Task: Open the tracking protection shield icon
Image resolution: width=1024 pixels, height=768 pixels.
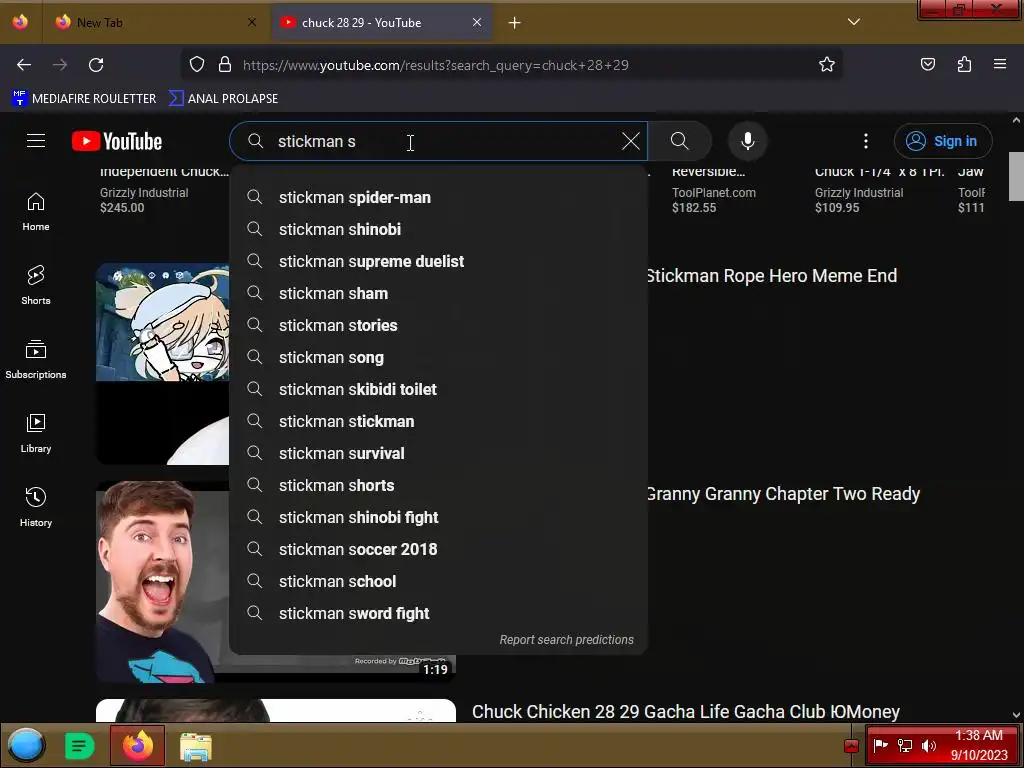Action: click(x=197, y=65)
